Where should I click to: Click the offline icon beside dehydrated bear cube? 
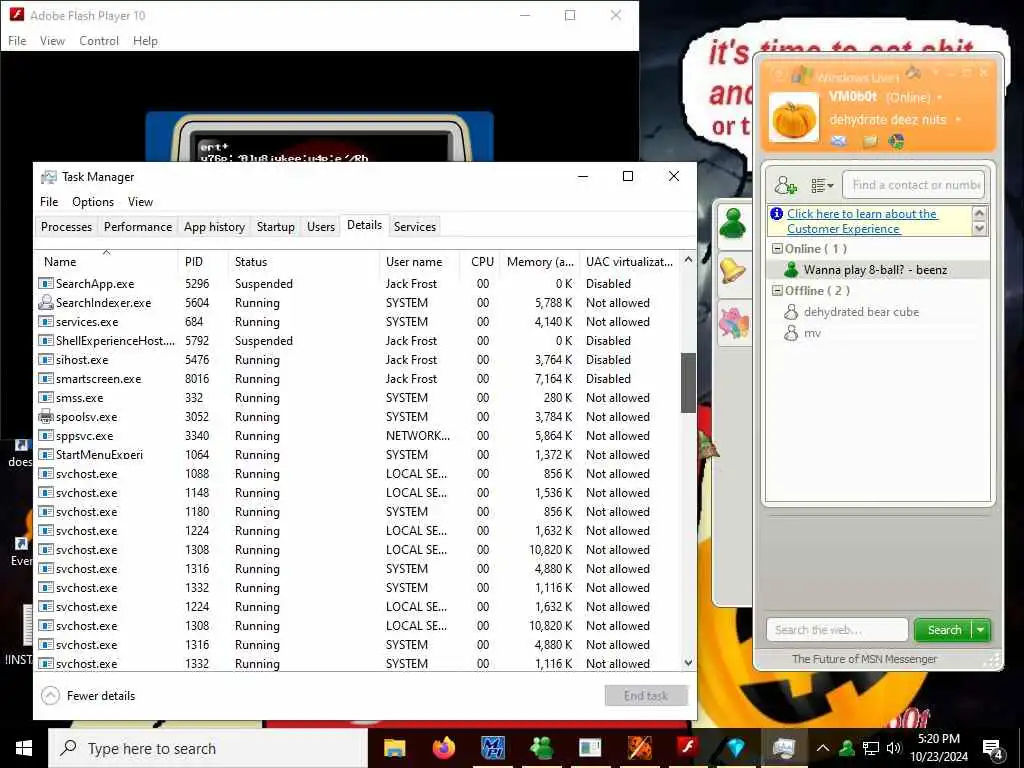(791, 312)
